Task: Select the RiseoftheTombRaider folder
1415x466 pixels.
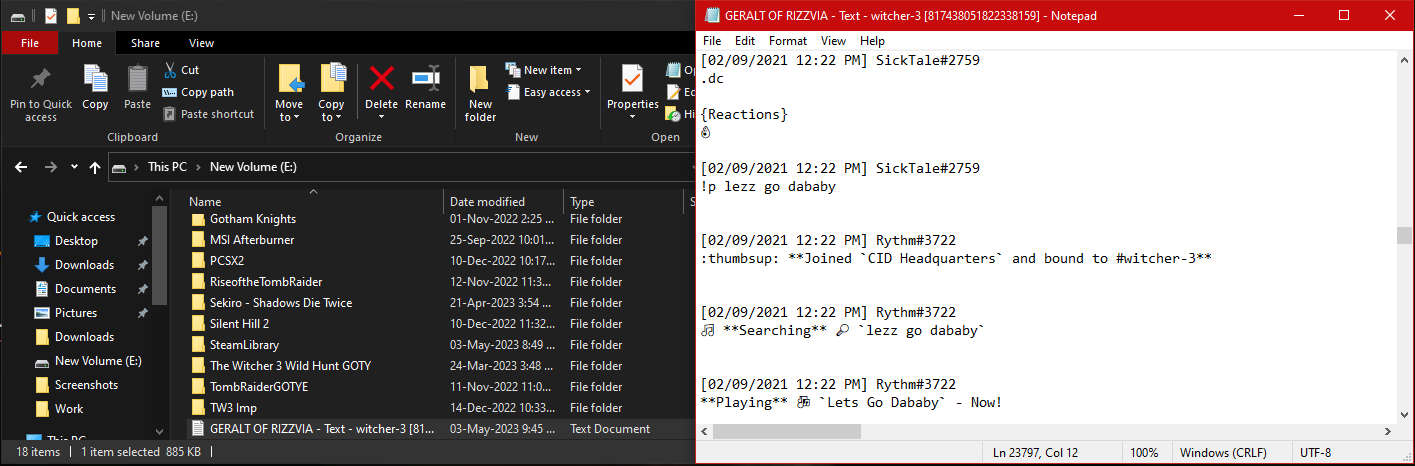Action: 266,282
